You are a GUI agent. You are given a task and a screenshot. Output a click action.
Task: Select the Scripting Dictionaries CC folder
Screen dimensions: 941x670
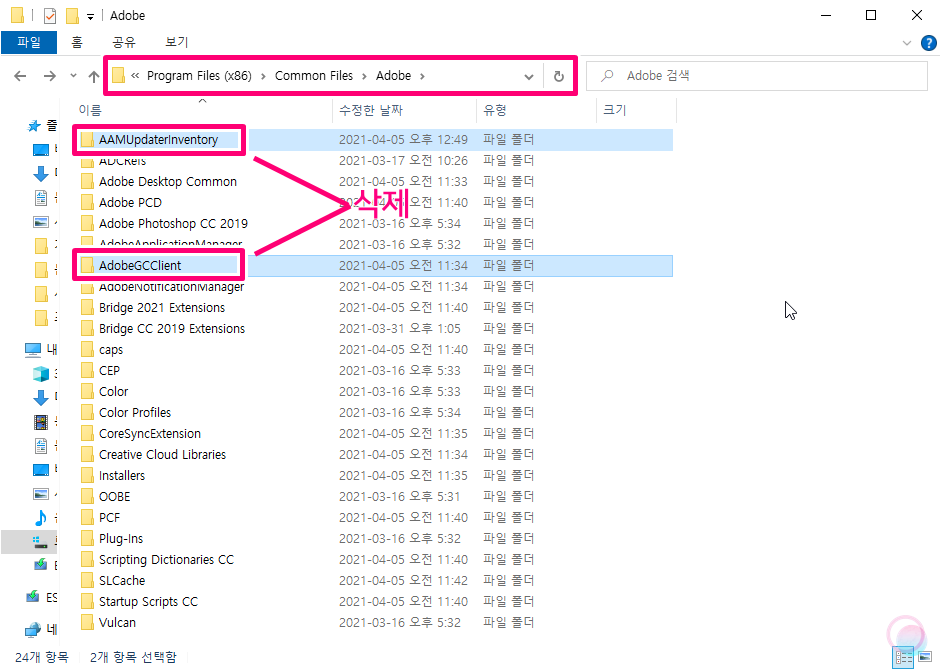click(x=166, y=560)
